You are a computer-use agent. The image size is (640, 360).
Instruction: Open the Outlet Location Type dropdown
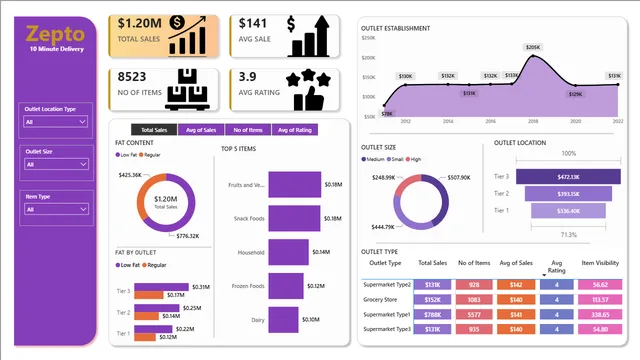[56, 122]
